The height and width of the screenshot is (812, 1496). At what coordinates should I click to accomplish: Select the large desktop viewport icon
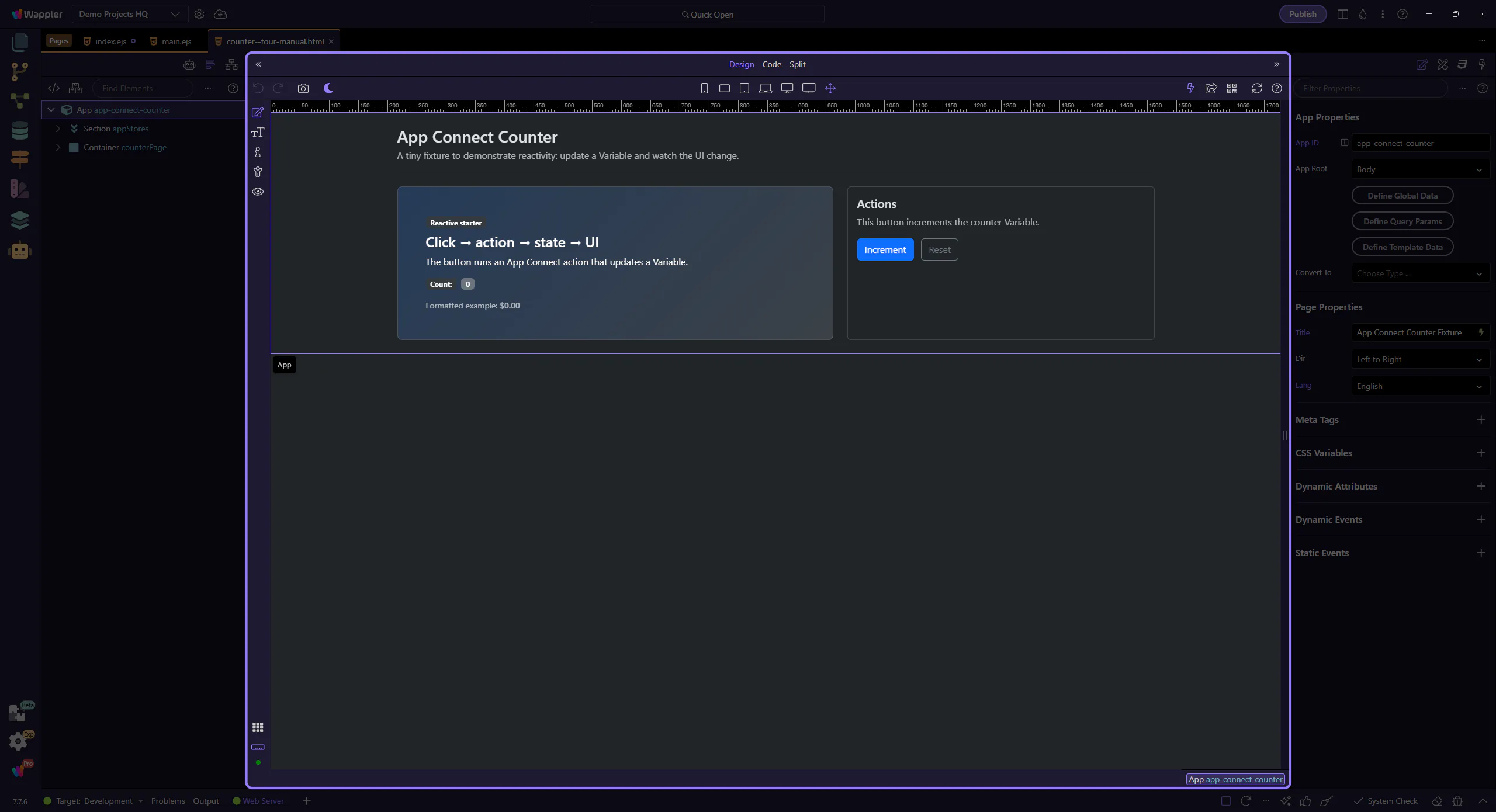[809, 88]
